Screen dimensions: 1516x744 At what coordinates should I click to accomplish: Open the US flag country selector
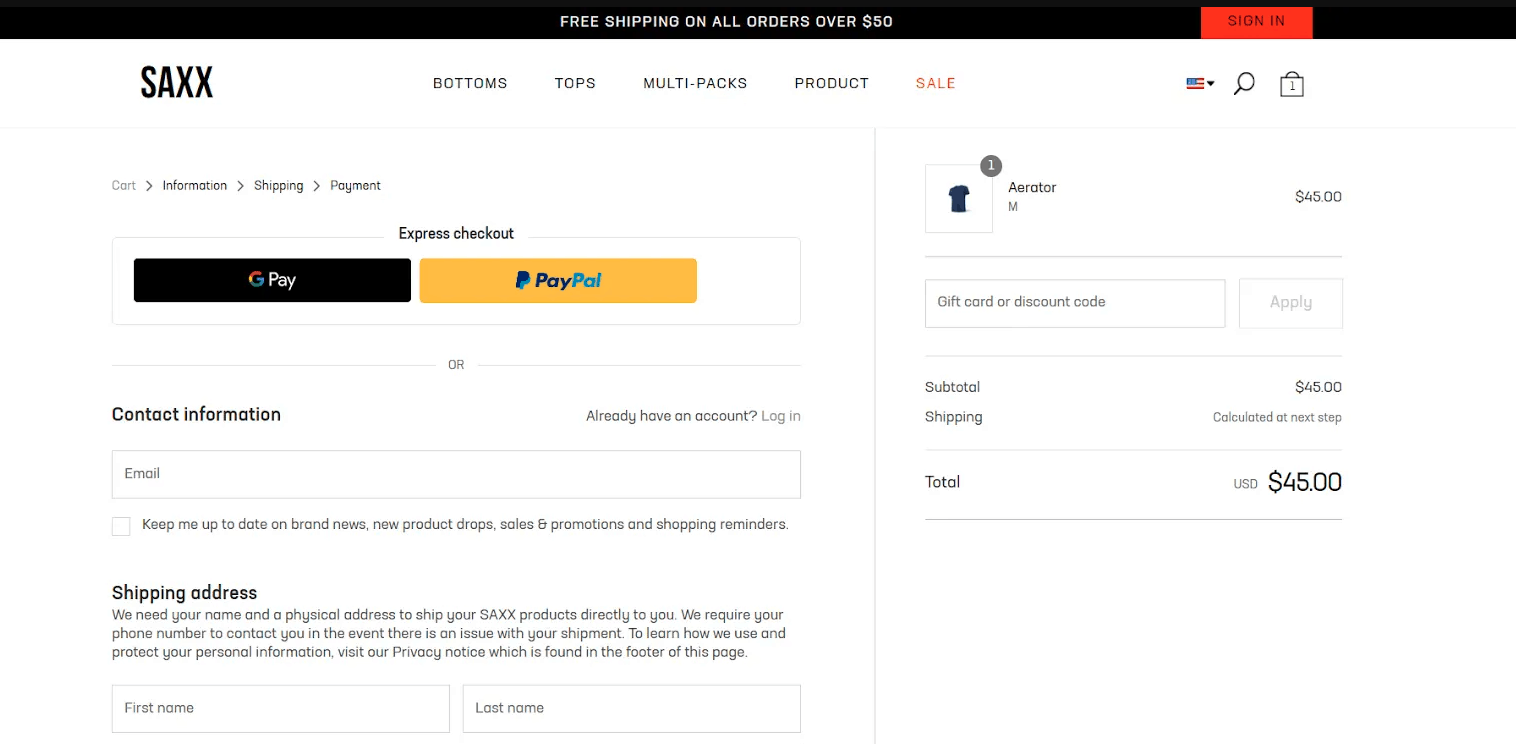point(1200,84)
